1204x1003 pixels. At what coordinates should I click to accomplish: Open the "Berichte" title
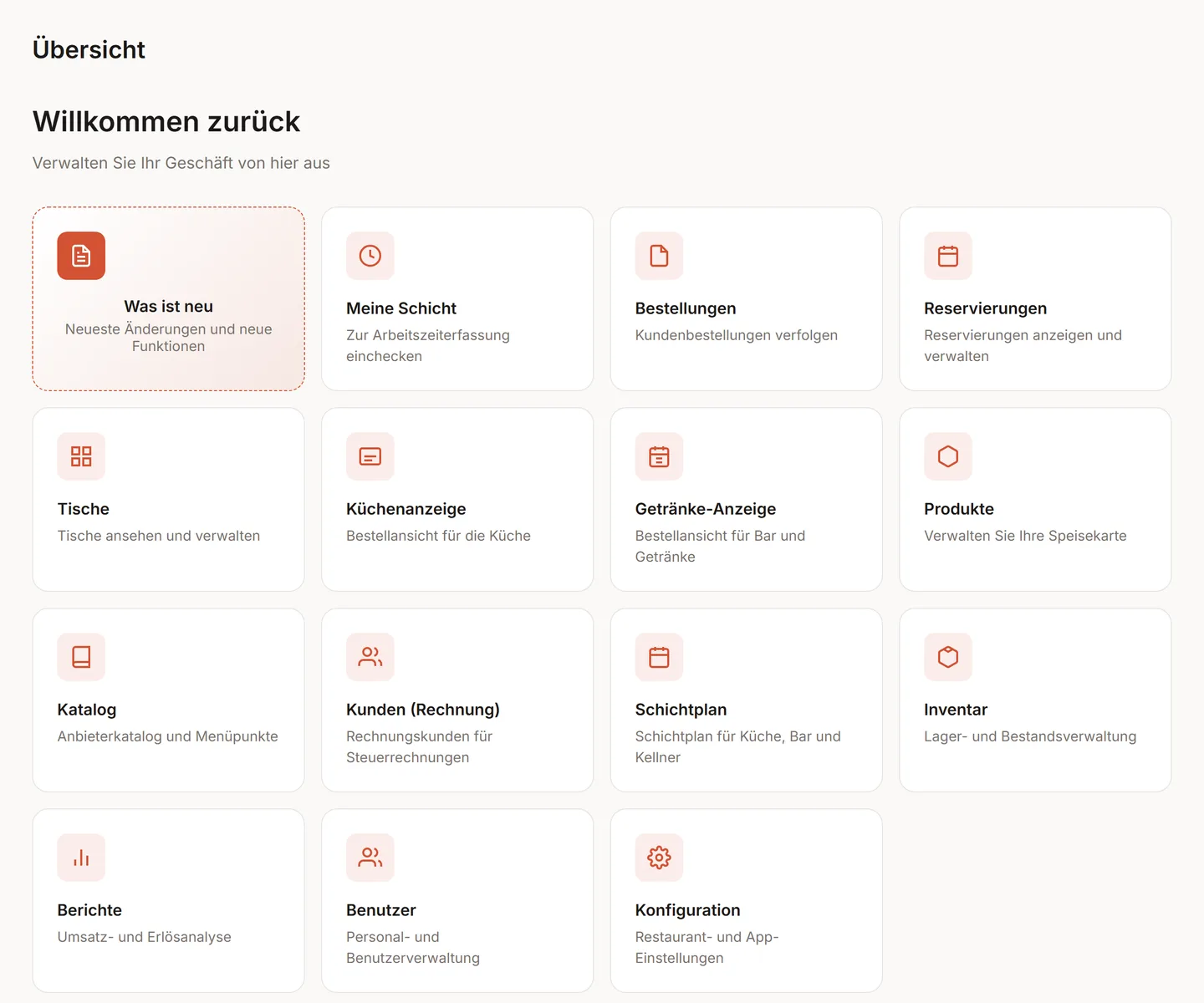89,910
